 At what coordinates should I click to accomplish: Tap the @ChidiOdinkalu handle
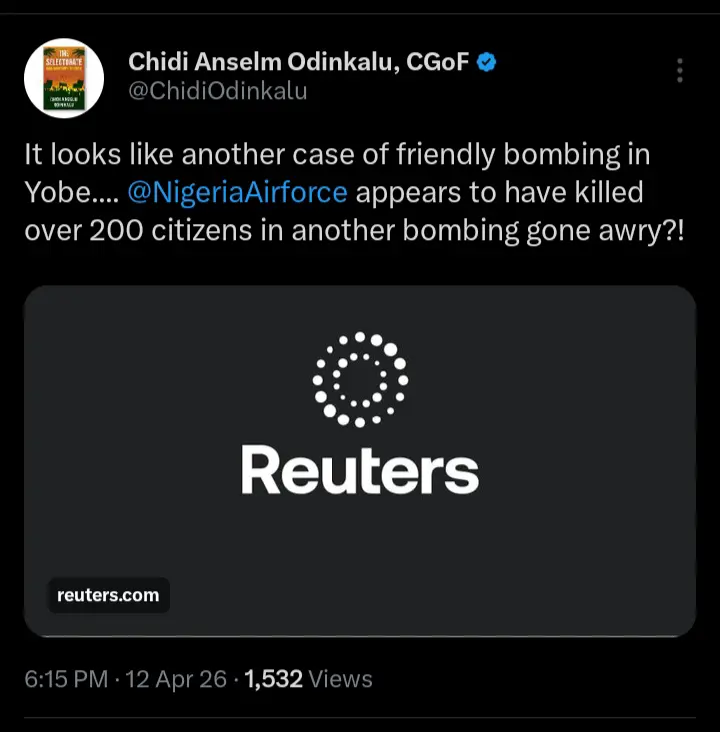(x=217, y=92)
